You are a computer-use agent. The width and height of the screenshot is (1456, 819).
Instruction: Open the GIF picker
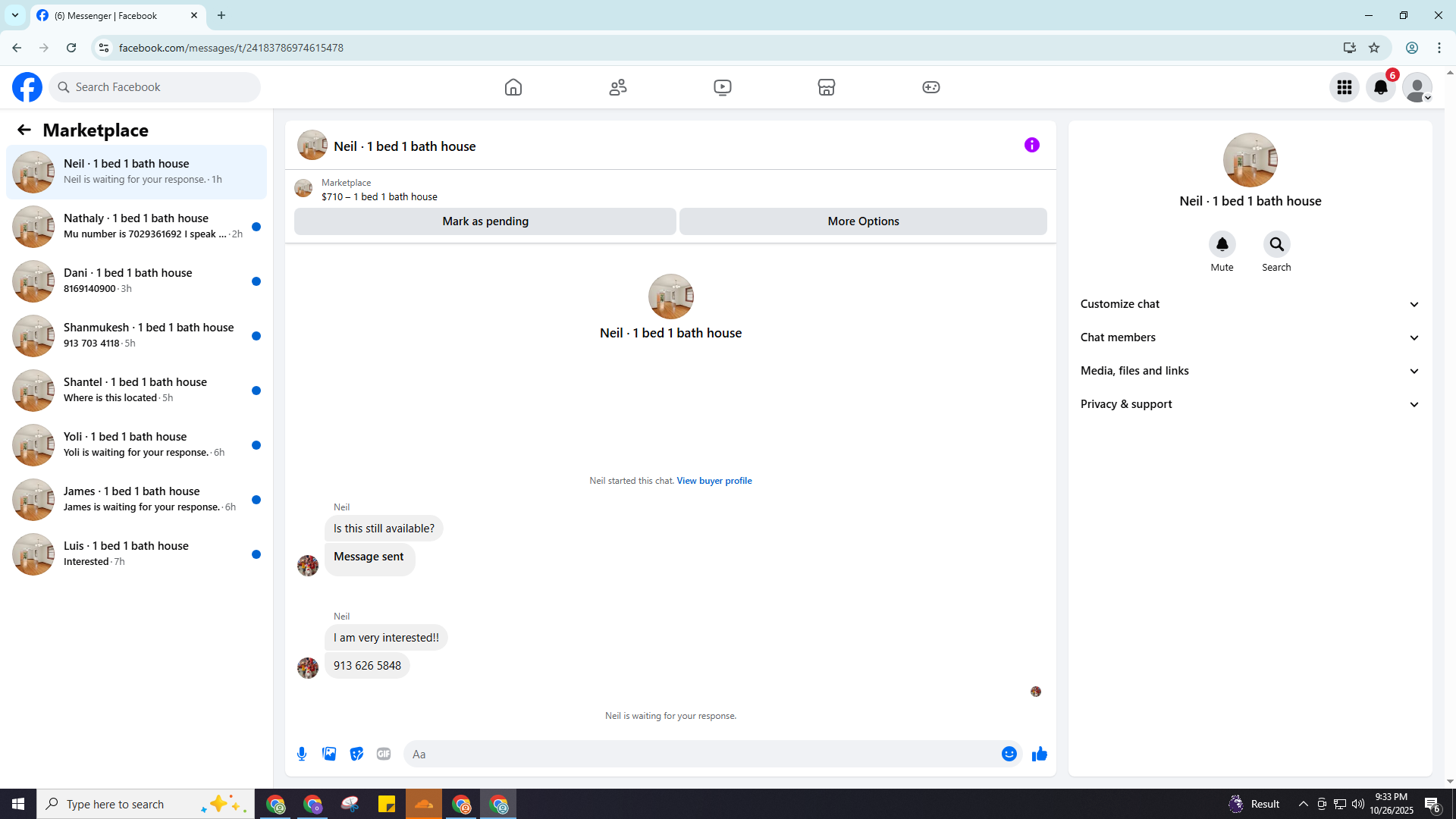(384, 754)
